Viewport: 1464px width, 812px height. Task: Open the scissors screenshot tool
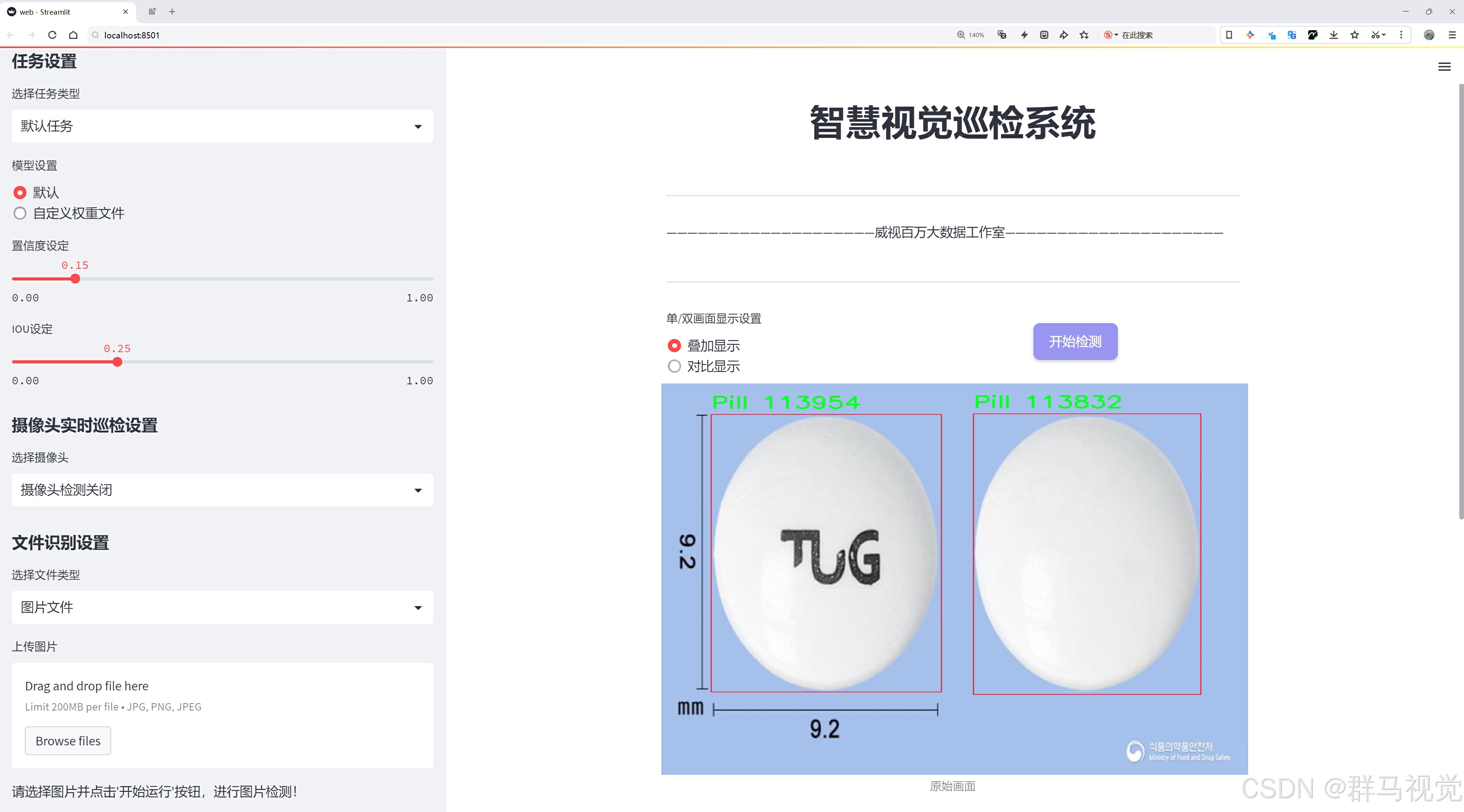click(1374, 35)
